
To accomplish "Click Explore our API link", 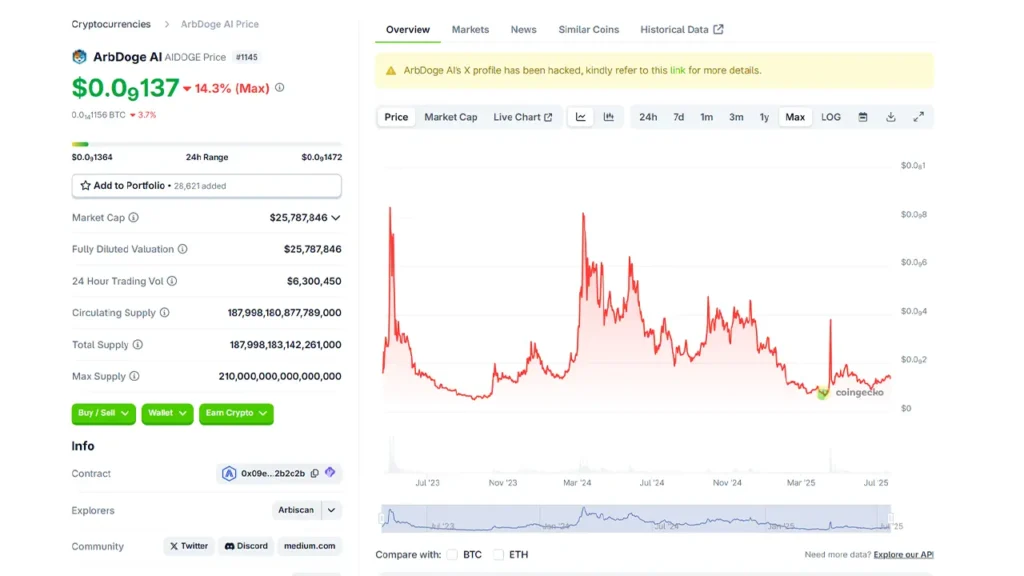I will pos(903,554).
